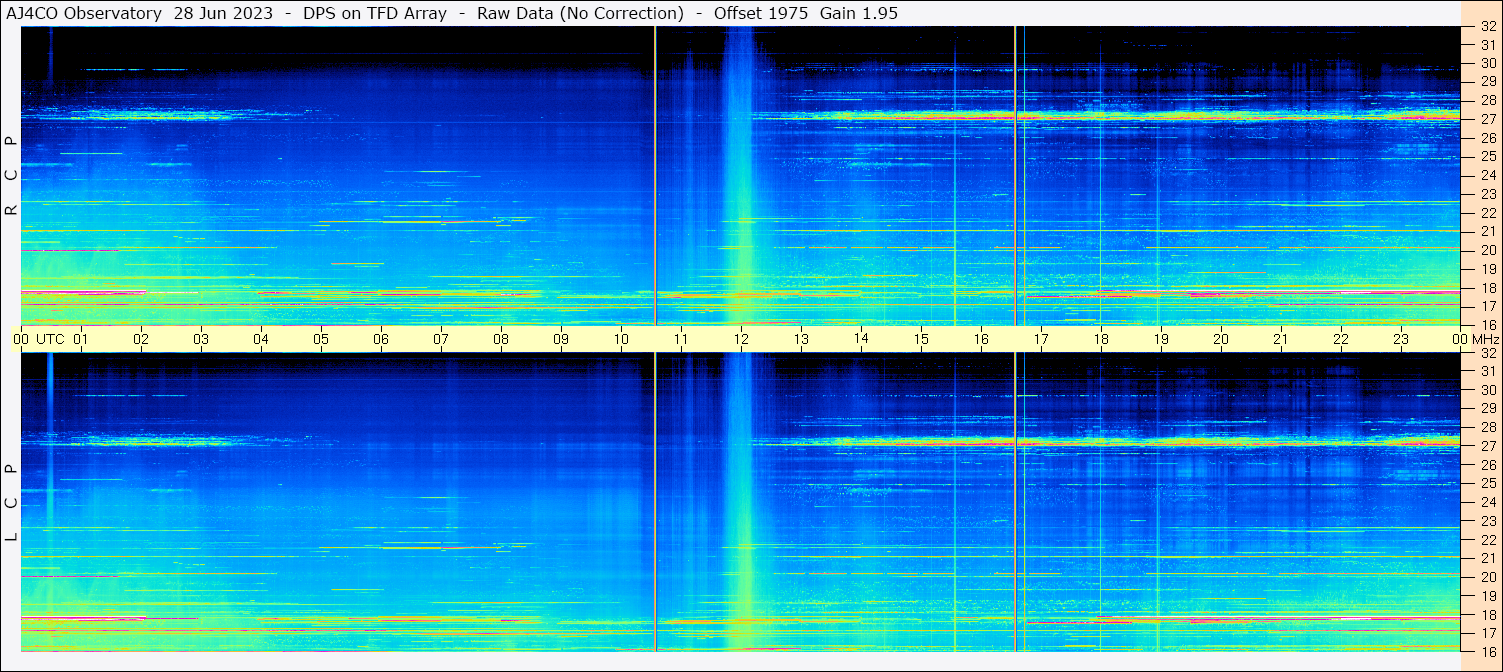The height and width of the screenshot is (672, 1503).
Task: Click the AJ4CO Observatory title text
Action: tap(84, 13)
